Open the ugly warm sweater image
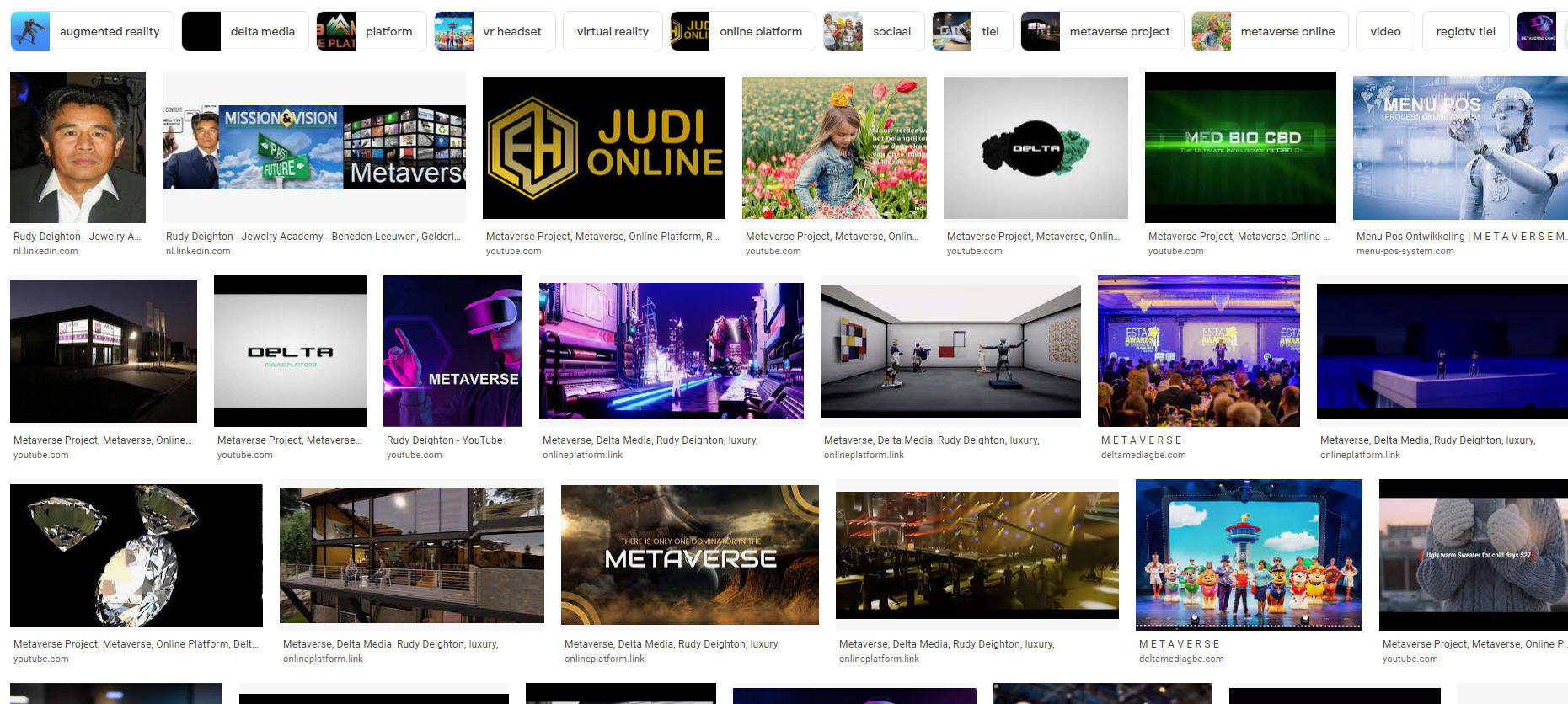This screenshot has width=1568, height=704. [1474, 555]
